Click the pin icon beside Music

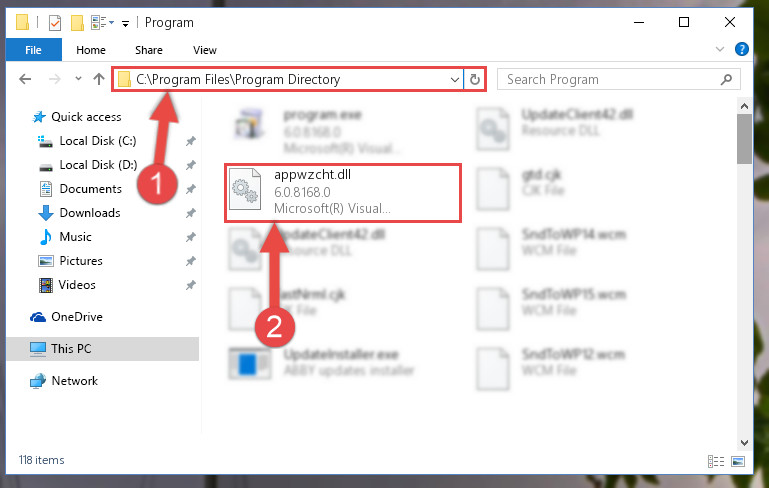point(190,237)
